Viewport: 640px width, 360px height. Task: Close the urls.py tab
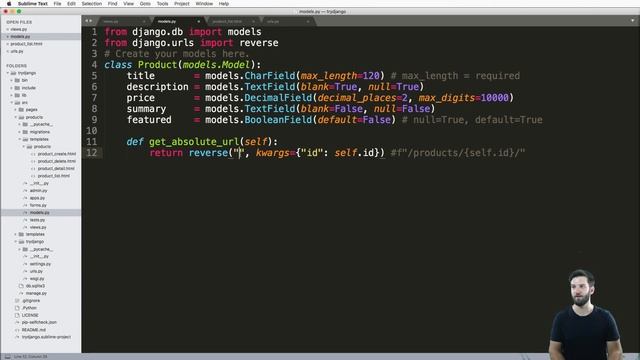pyautogui.click(x=308, y=21)
